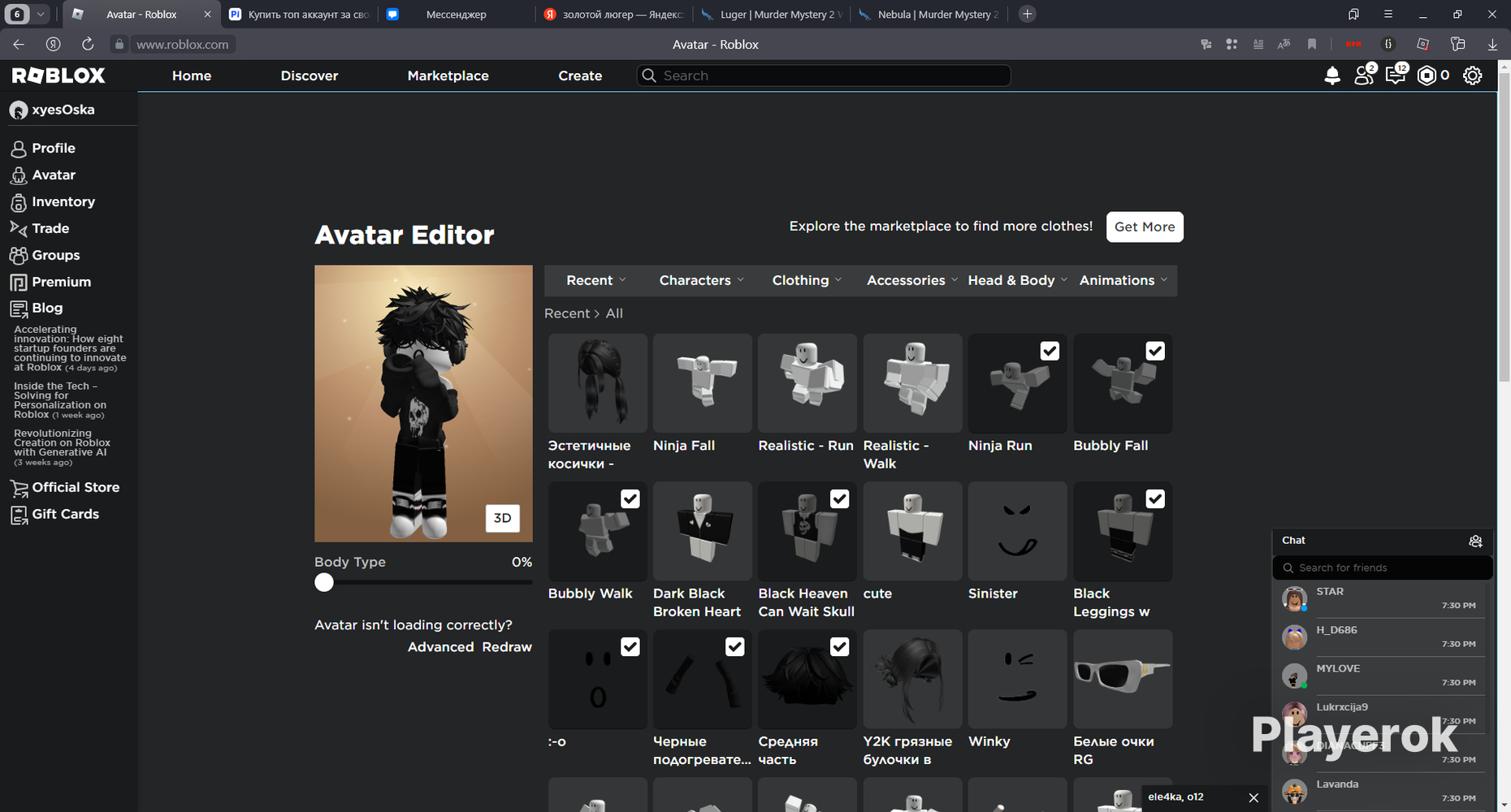Open the settings gear icon

(x=1472, y=76)
